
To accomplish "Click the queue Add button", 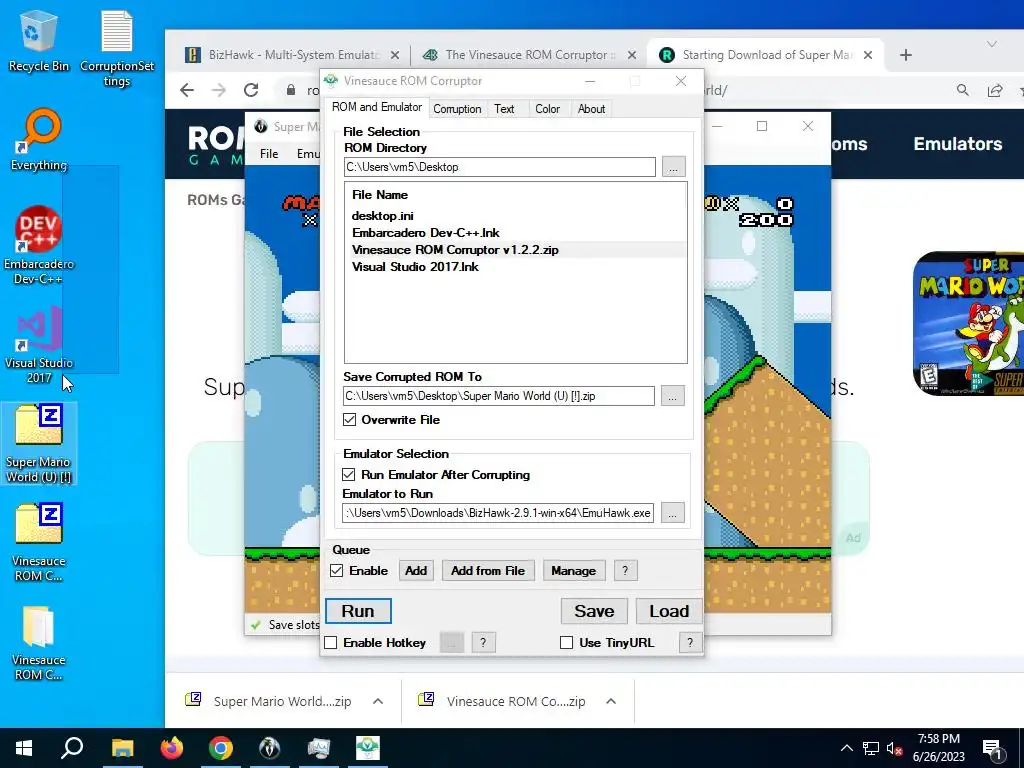I will [x=415, y=570].
